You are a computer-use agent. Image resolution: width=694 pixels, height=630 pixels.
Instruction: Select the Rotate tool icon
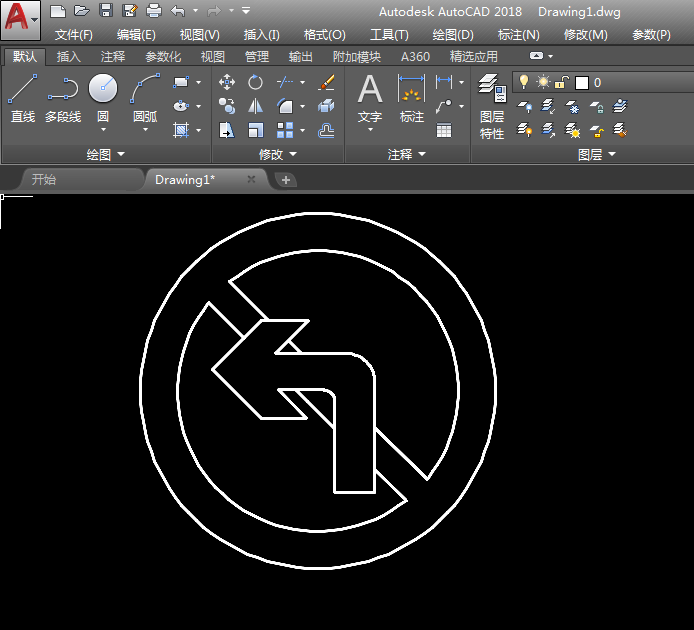coord(256,82)
